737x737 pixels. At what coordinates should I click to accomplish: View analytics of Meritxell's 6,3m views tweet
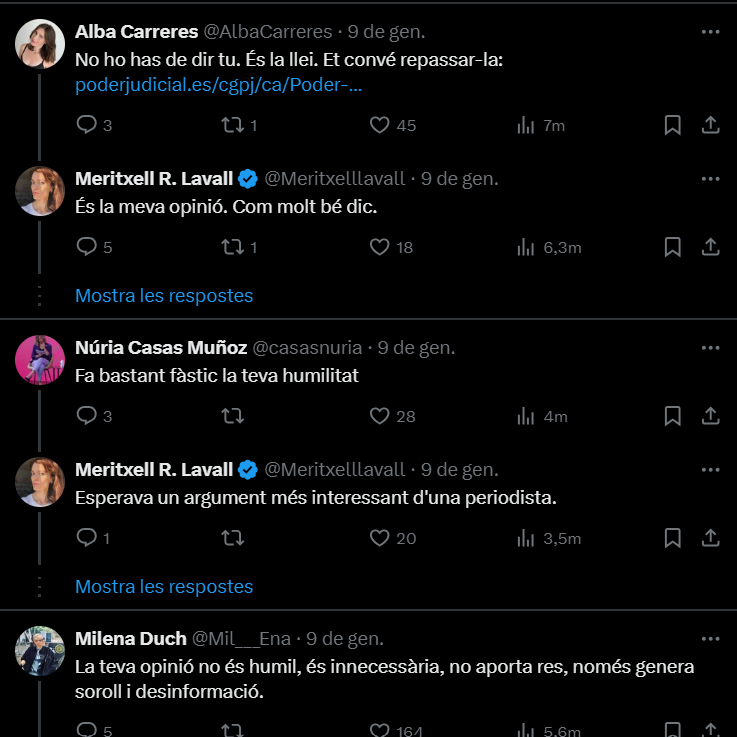526,246
